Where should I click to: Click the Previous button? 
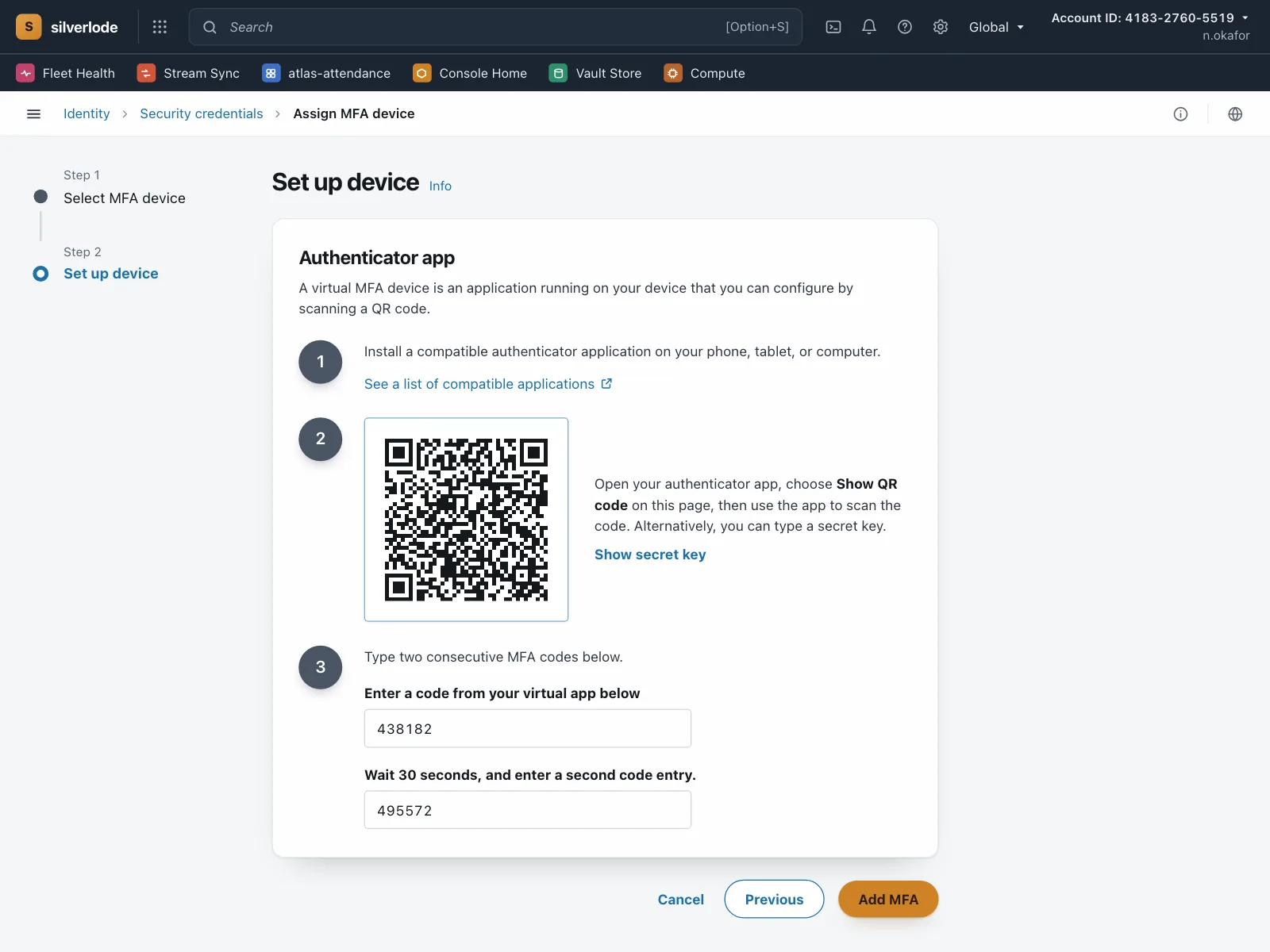tap(774, 899)
